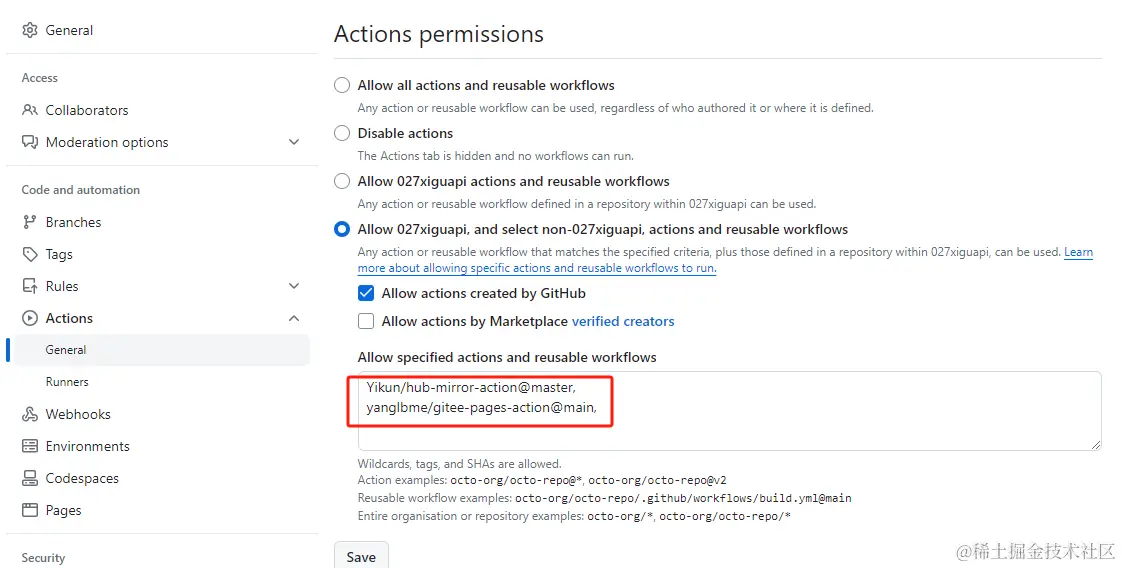Viewport: 1122px width, 568px height.
Task: Uncheck Allow actions created by GitHub
Action: [366, 293]
